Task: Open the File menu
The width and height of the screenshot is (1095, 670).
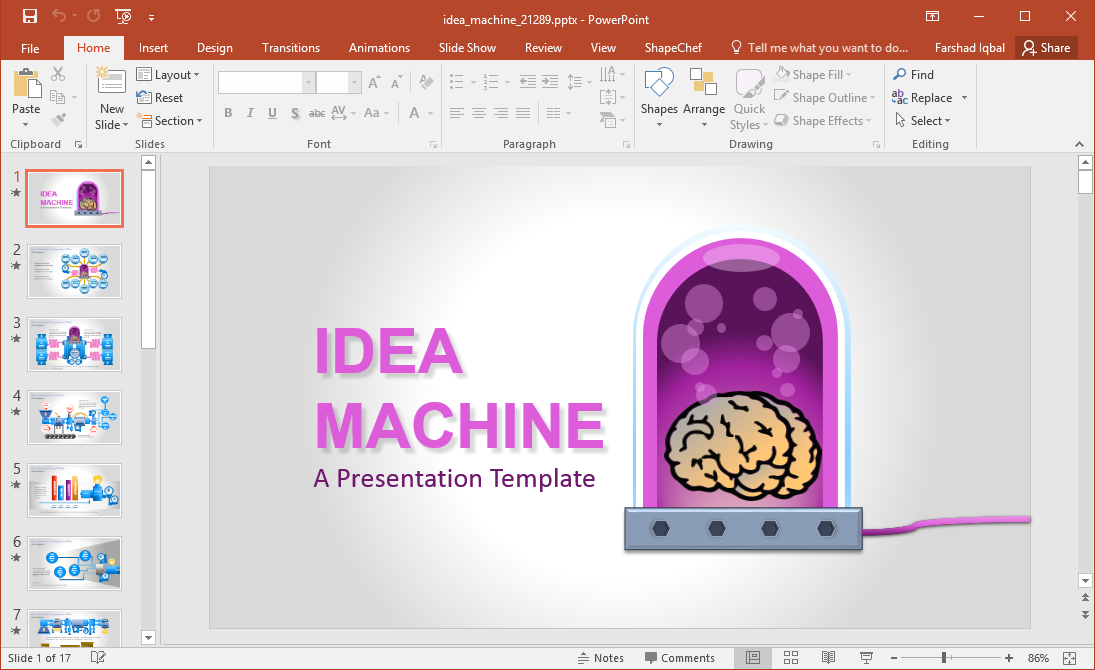Action: pos(30,48)
